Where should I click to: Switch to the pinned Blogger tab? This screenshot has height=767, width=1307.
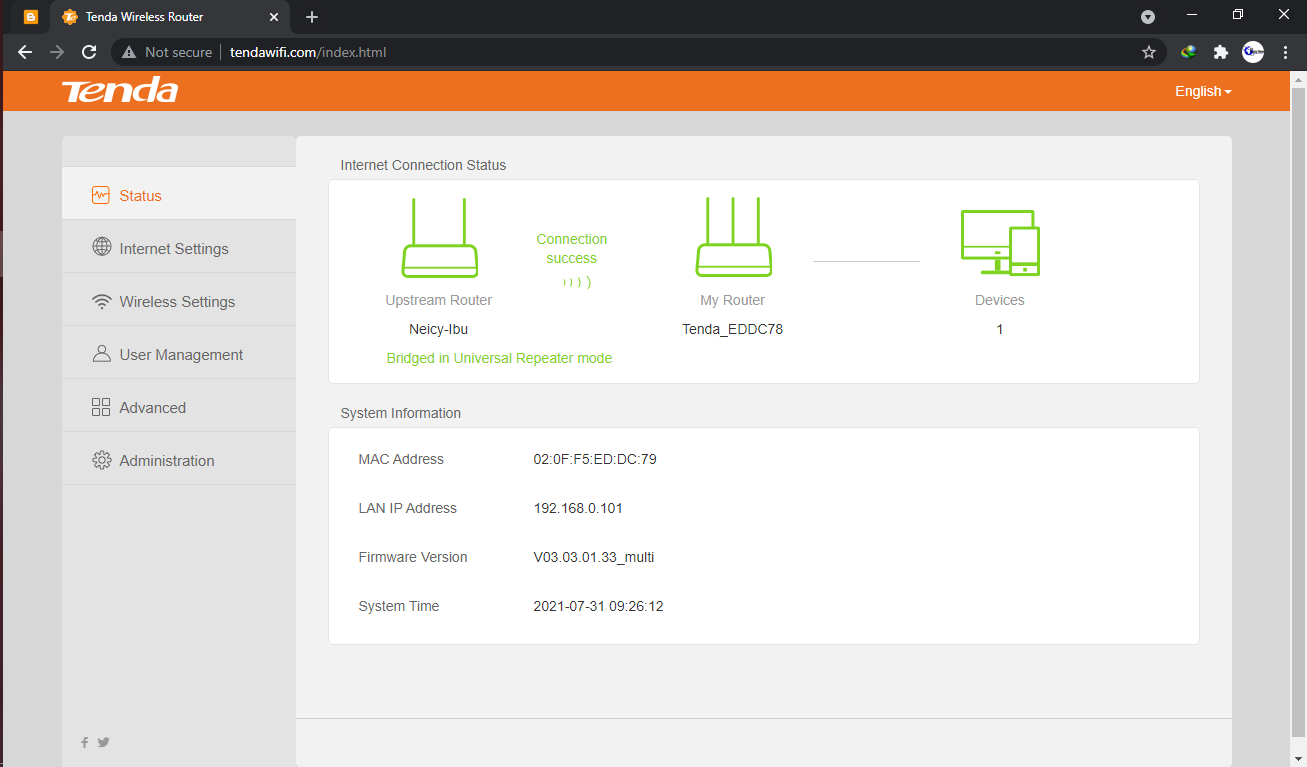pyautogui.click(x=31, y=17)
